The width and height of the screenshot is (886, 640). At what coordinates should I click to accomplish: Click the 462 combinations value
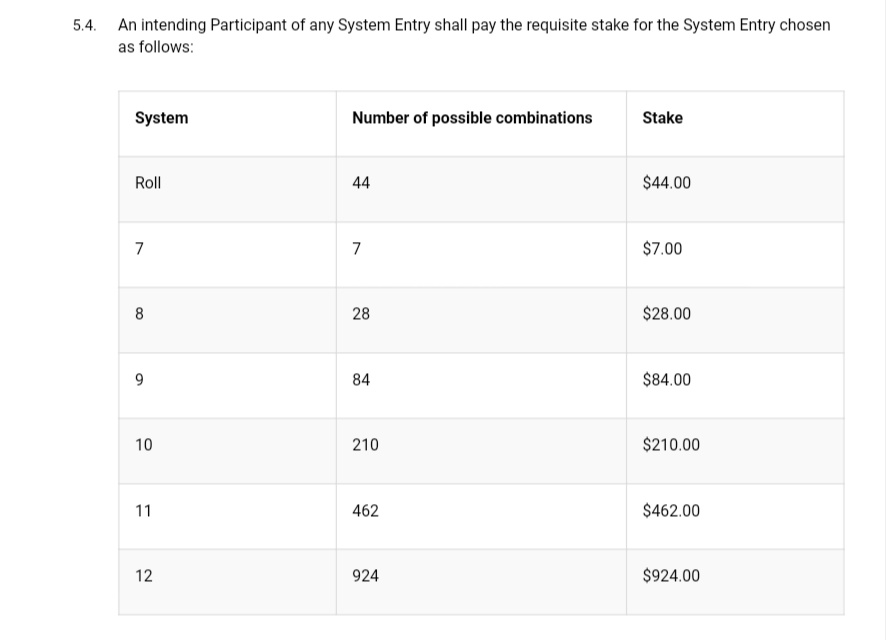click(365, 511)
